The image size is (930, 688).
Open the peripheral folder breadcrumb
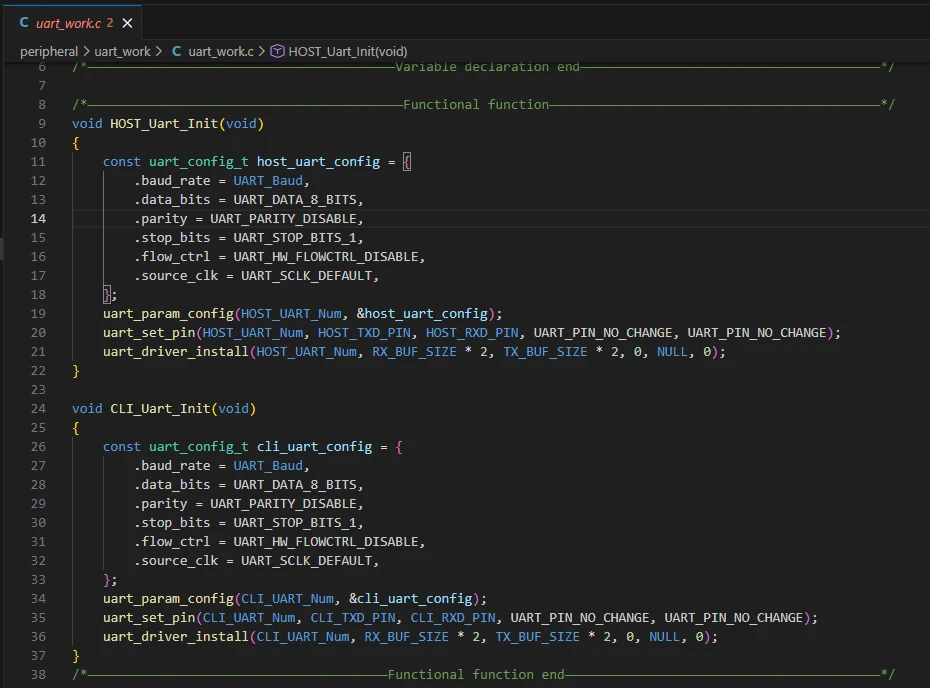[x=49, y=51]
